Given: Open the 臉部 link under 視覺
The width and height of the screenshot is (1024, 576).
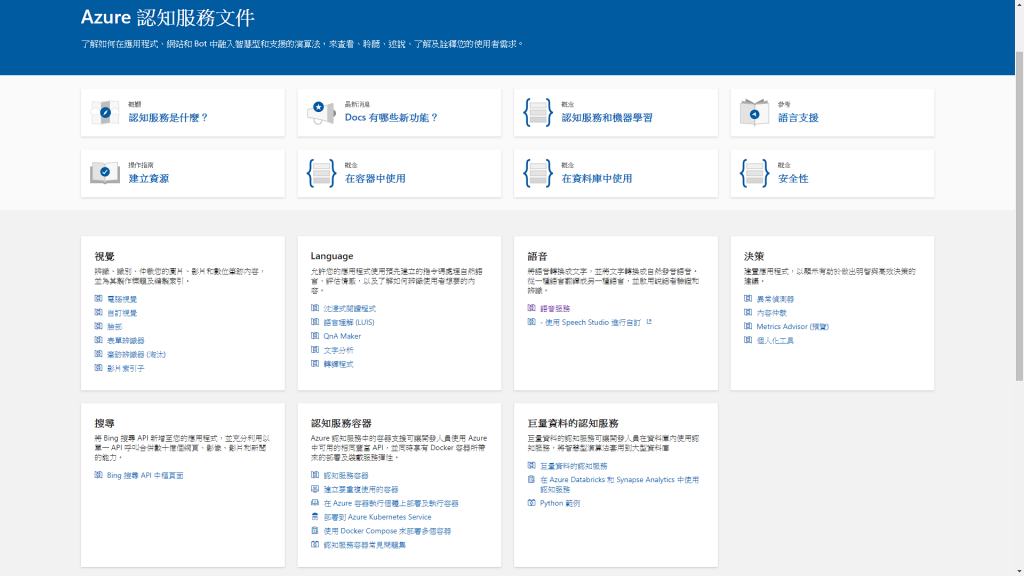Looking at the screenshot, I should tap(114, 327).
